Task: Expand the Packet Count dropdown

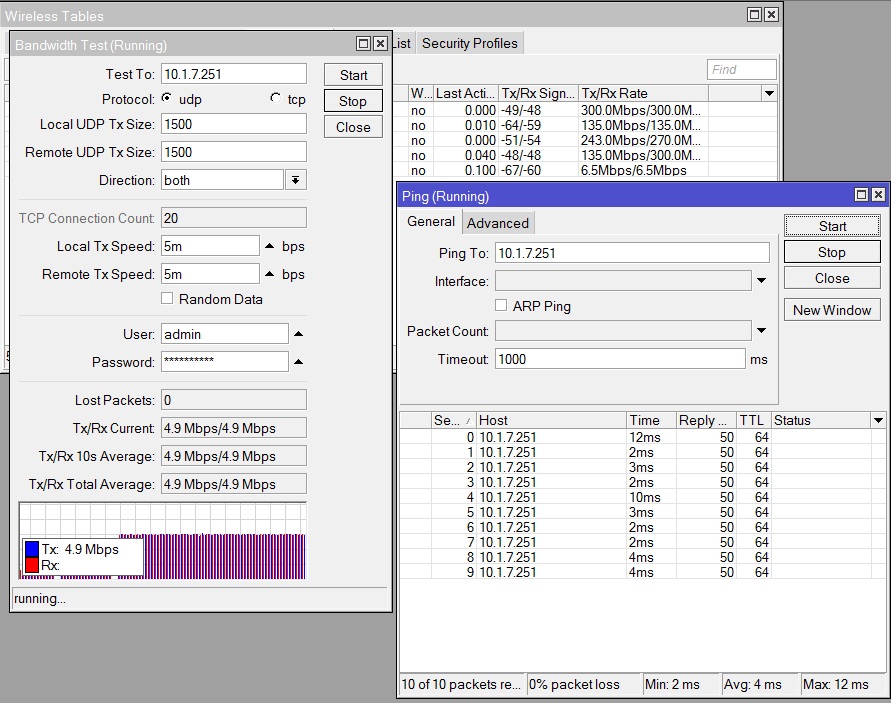Action: tap(761, 331)
